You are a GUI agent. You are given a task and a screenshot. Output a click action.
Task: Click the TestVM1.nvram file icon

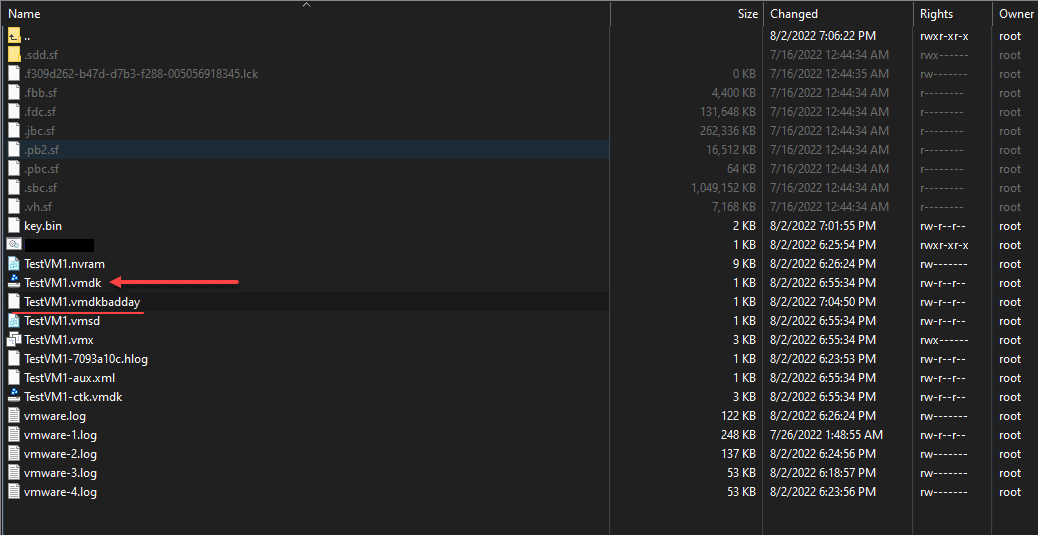coord(14,264)
